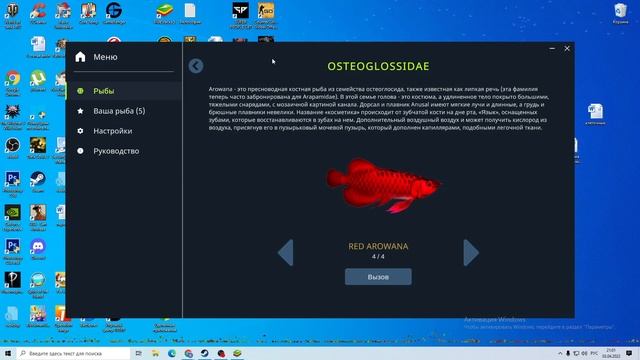Click the Arowana description paragraph
The height and width of the screenshot is (360, 640).
point(378,108)
